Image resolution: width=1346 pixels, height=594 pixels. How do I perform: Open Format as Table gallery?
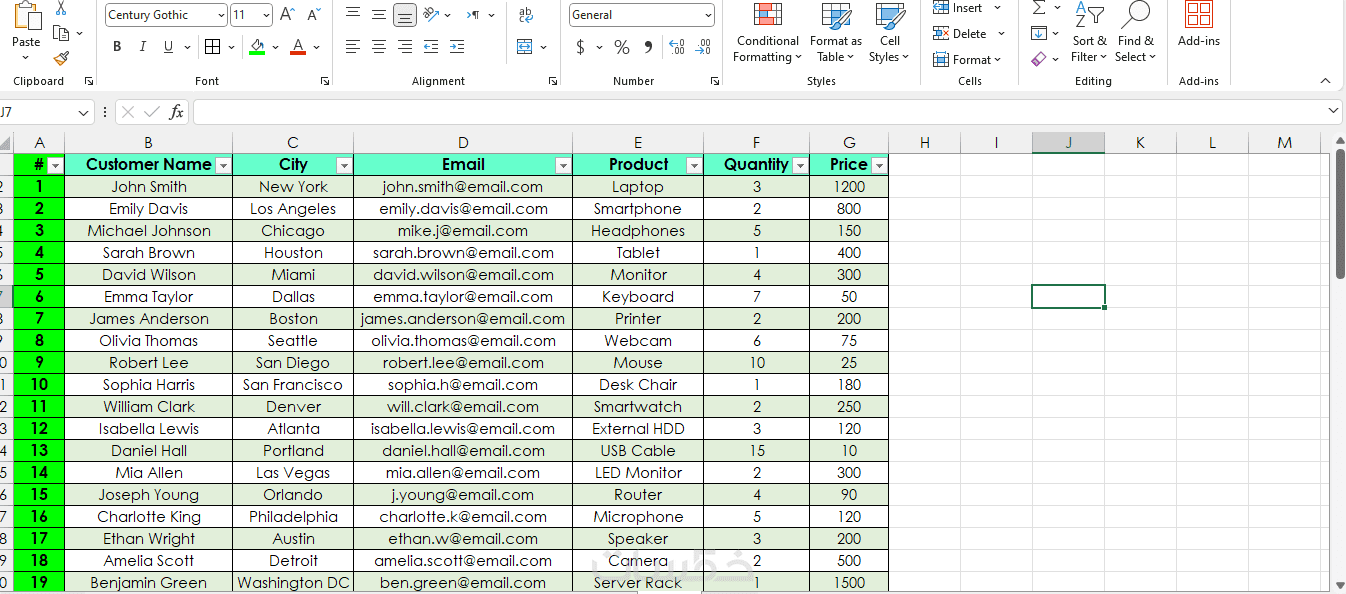(835, 33)
